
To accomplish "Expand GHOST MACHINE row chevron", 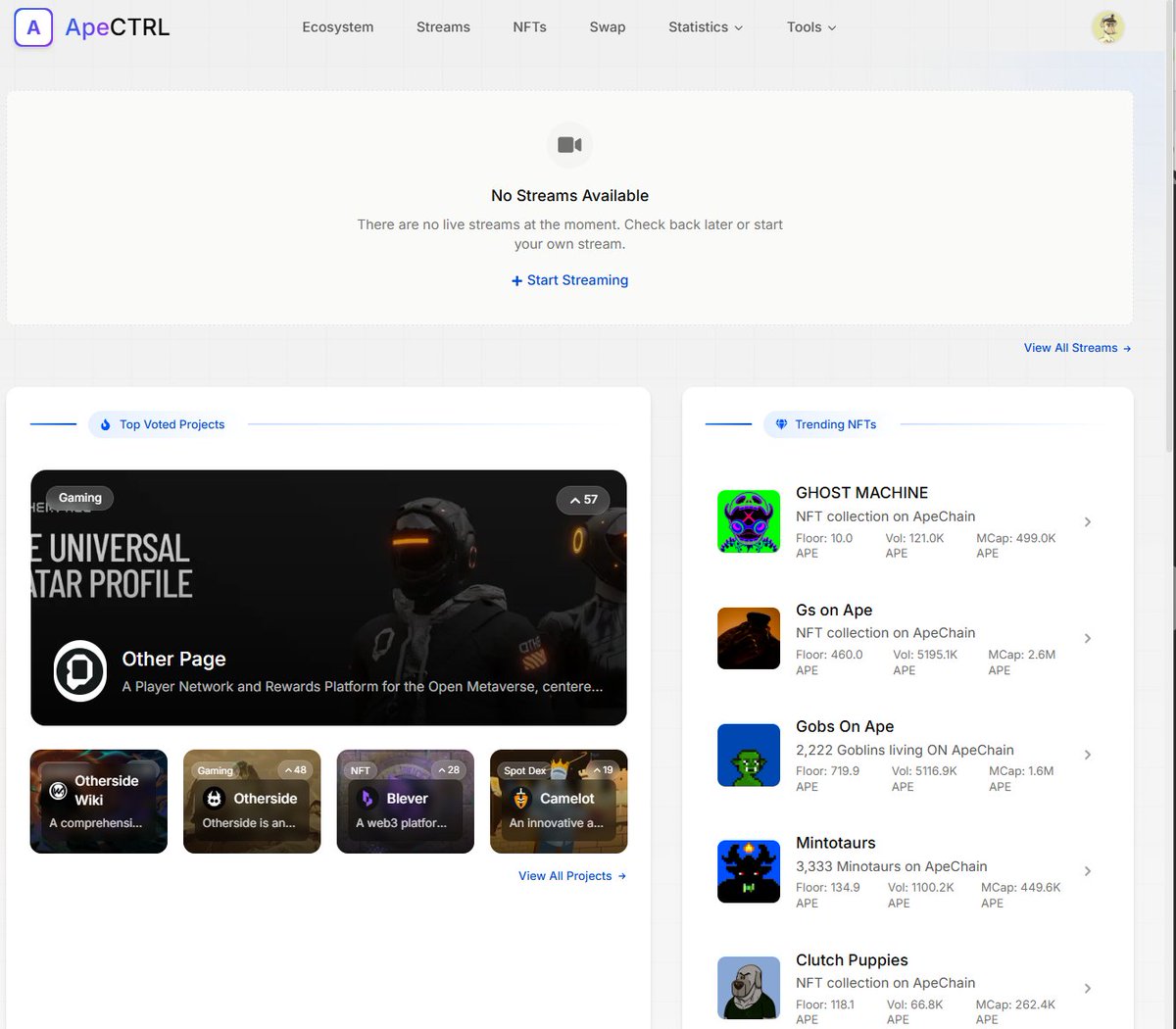I will [x=1088, y=521].
